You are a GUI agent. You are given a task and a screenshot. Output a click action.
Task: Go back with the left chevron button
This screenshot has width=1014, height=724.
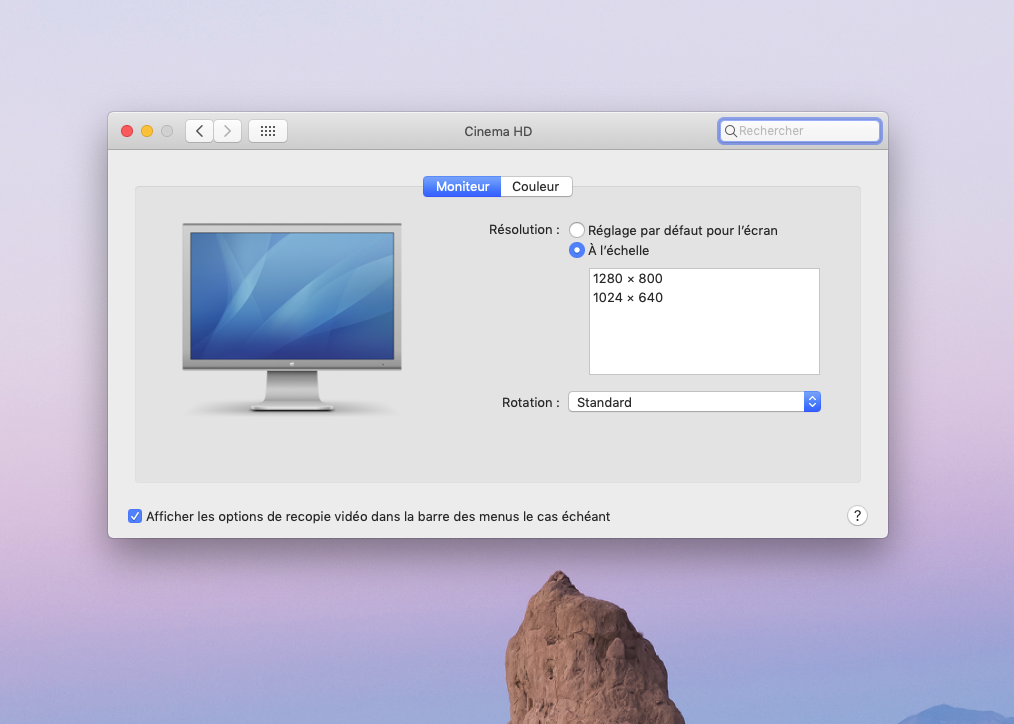[x=199, y=131]
